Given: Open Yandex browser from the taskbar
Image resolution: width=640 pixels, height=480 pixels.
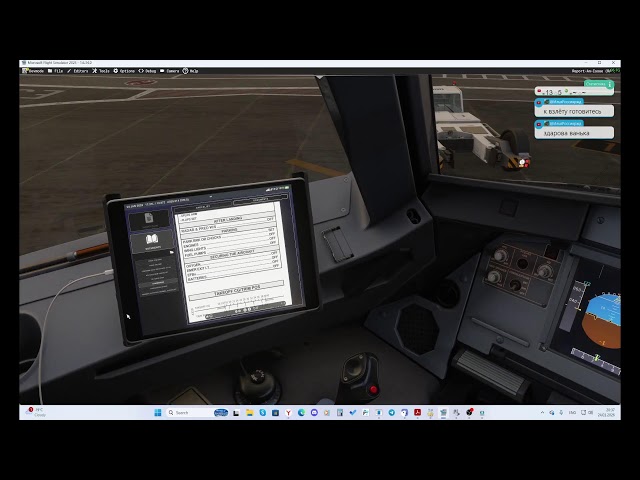Looking at the screenshot, I should coord(288,413).
